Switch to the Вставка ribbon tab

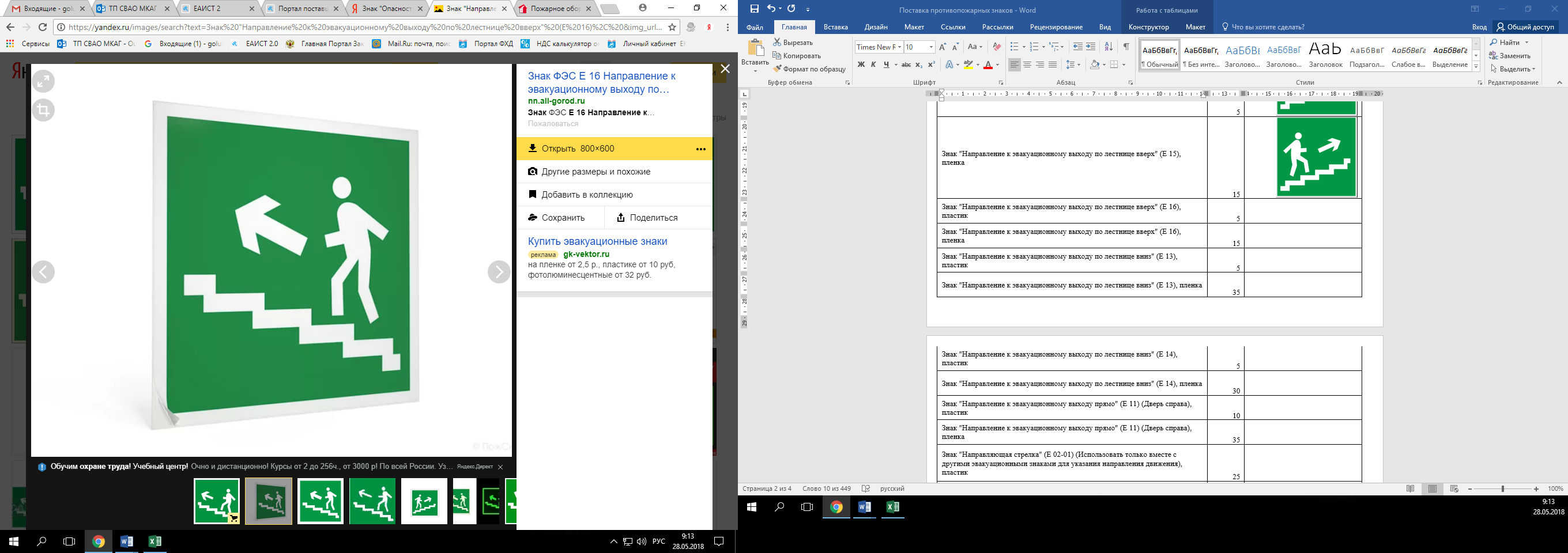[x=835, y=26]
